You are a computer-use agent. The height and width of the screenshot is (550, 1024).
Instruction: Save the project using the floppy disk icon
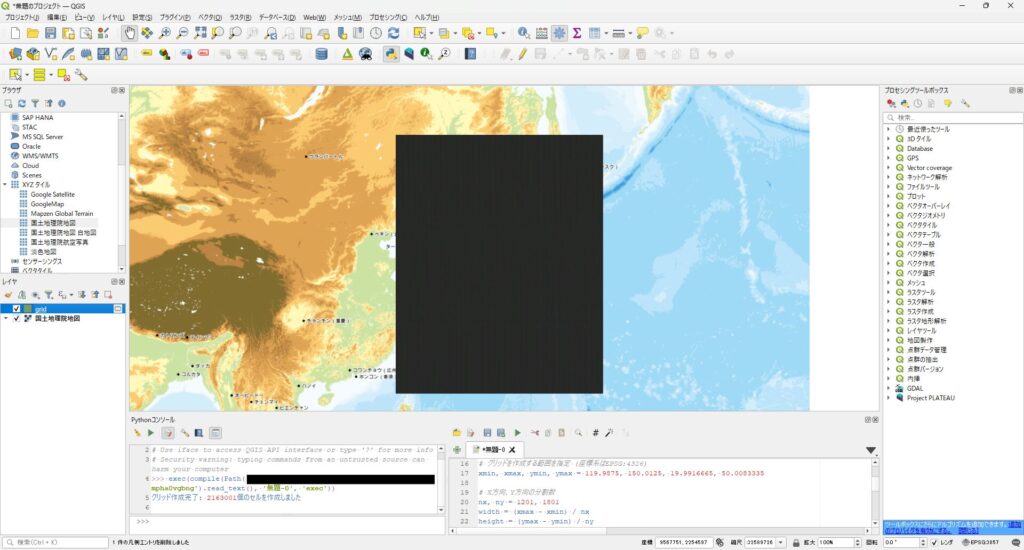[x=50, y=33]
